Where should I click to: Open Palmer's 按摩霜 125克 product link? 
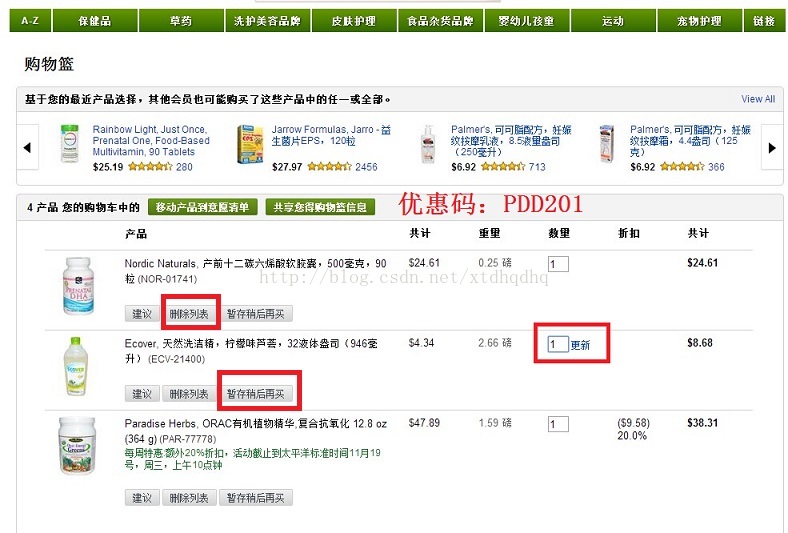[x=690, y=141]
